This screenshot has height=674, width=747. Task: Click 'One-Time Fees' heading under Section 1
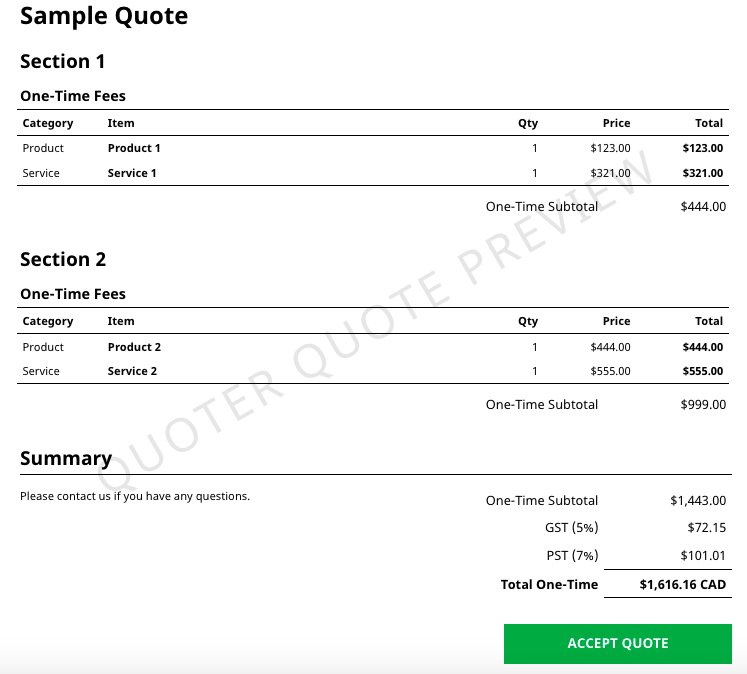pyautogui.click(x=73, y=96)
